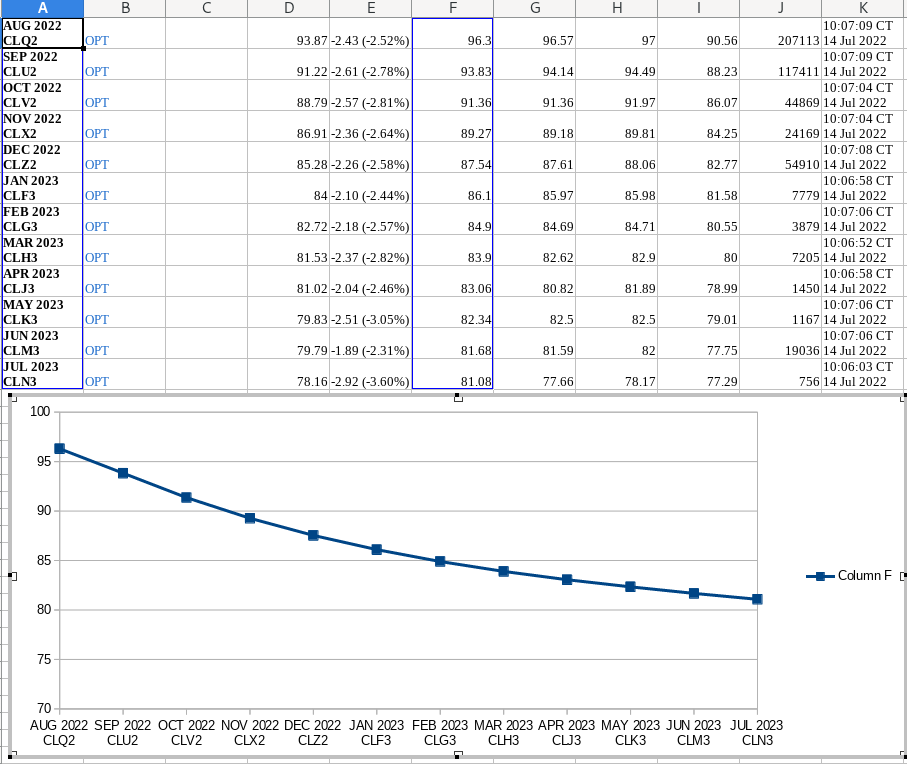Viewport: 907px width, 764px height.
Task: Click the OPT link in the AUG 2022 row
Action: [97, 41]
